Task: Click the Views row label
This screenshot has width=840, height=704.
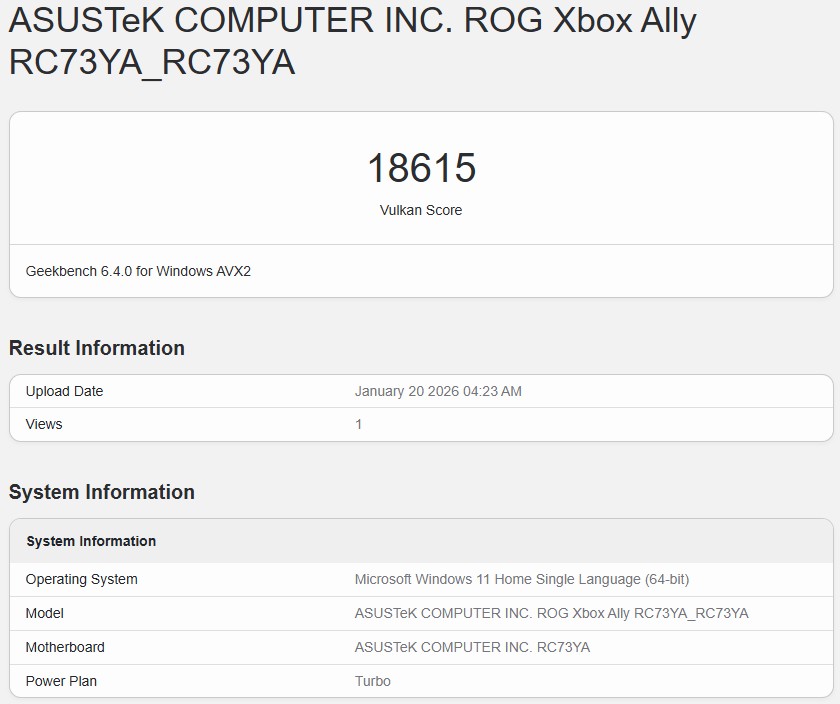Action: tap(44, 424)
